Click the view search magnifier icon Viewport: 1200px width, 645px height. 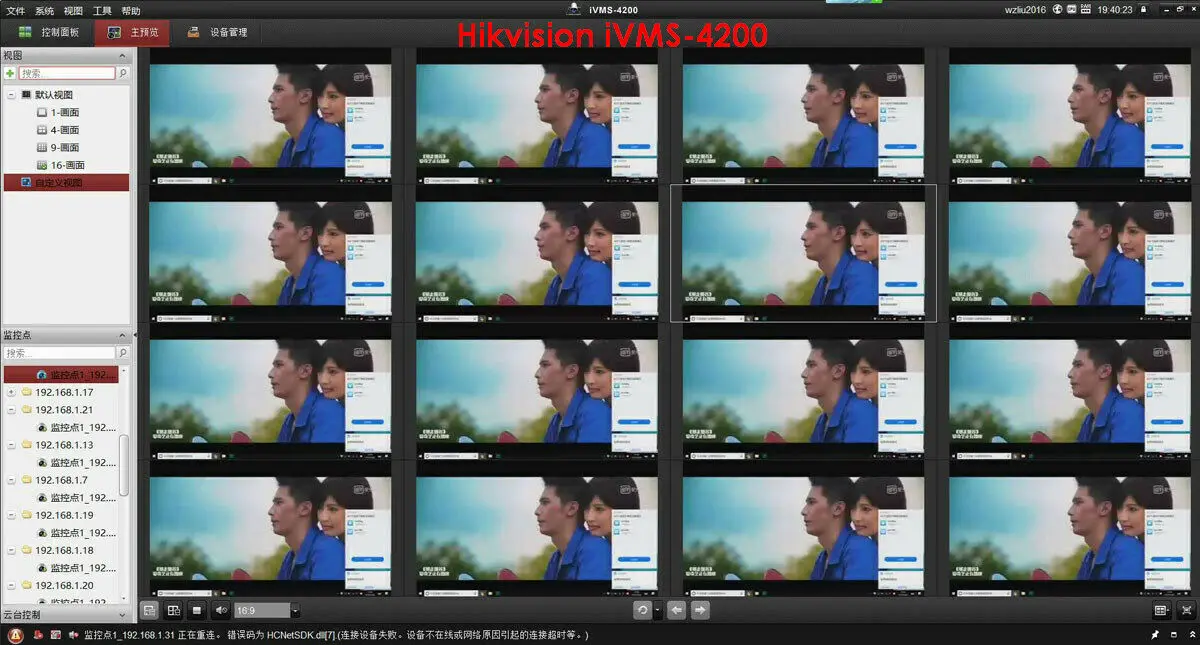click(123, 73)
